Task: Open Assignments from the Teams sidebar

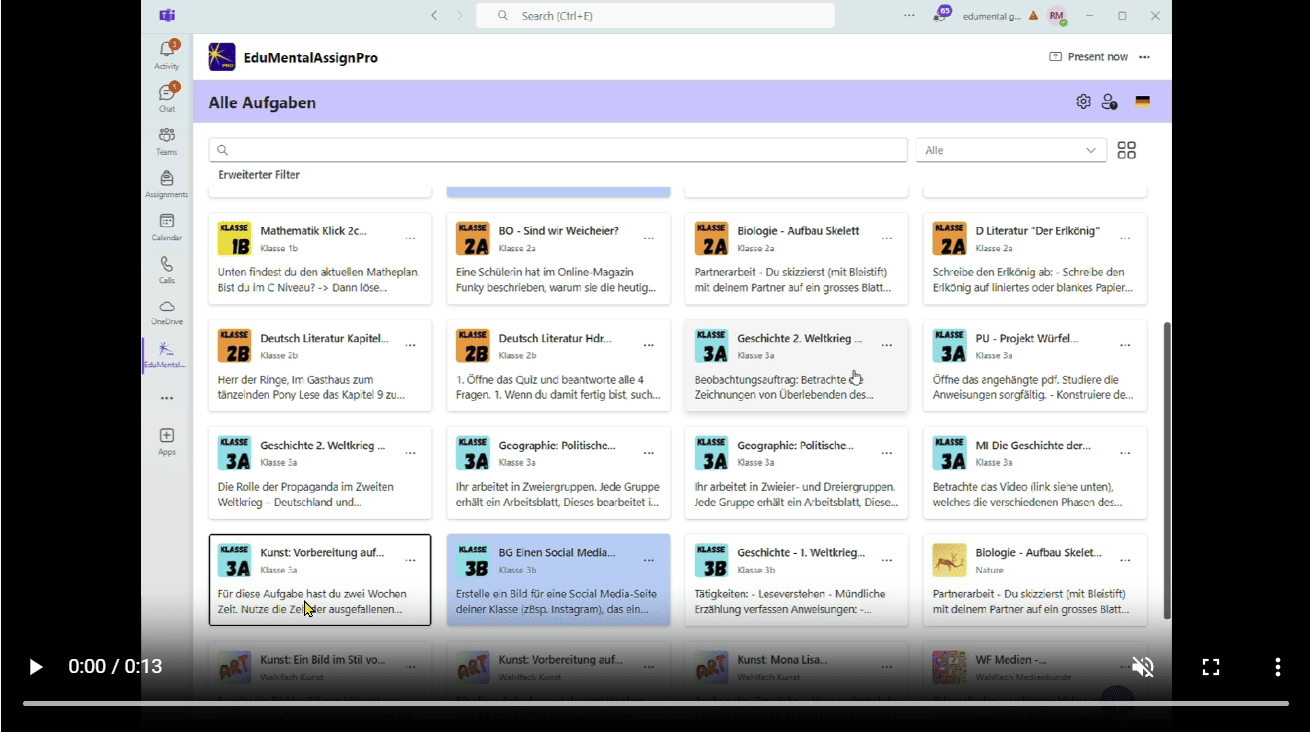Action: [167, 183]
